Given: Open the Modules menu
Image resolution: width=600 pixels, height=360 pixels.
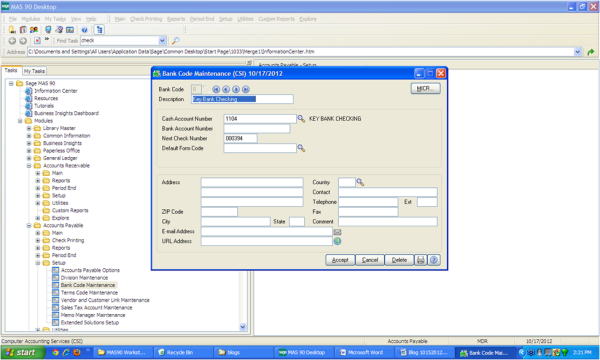Looking at the screenshot, I should tap(31, 19).
